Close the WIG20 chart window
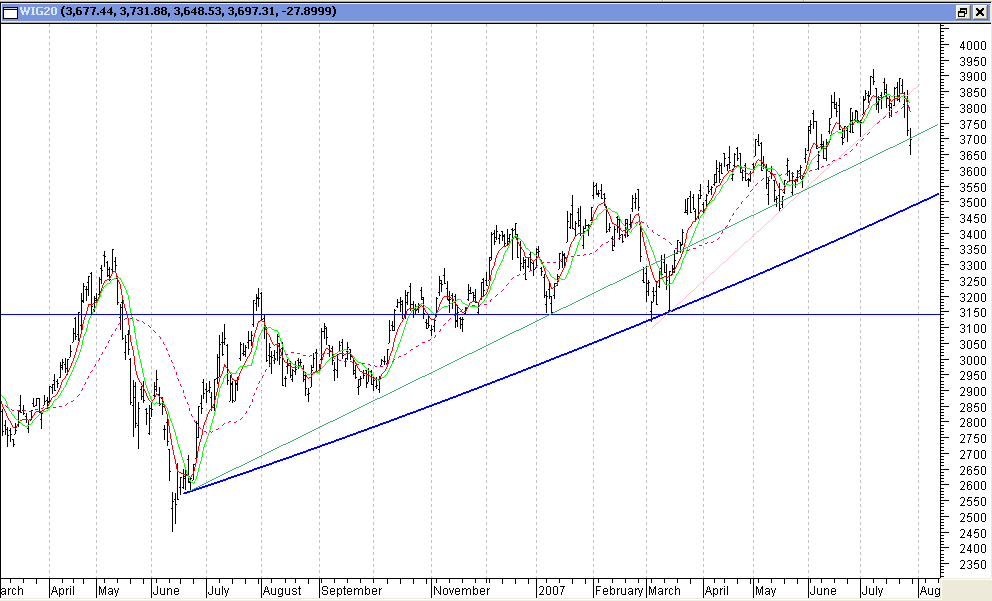This screenshot has width=992, height=601. point(979,11)
